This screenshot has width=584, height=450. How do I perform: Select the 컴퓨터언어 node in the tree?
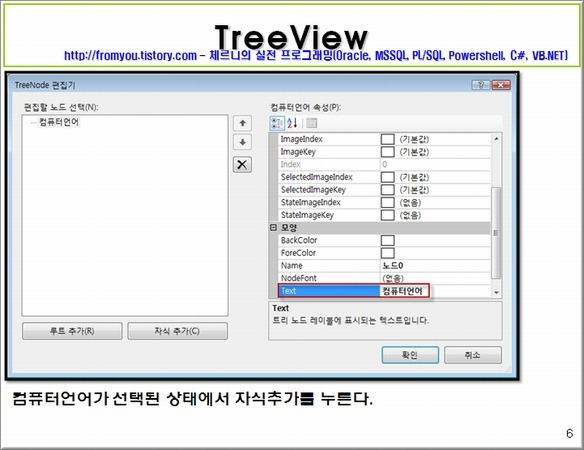click(59, 122)
